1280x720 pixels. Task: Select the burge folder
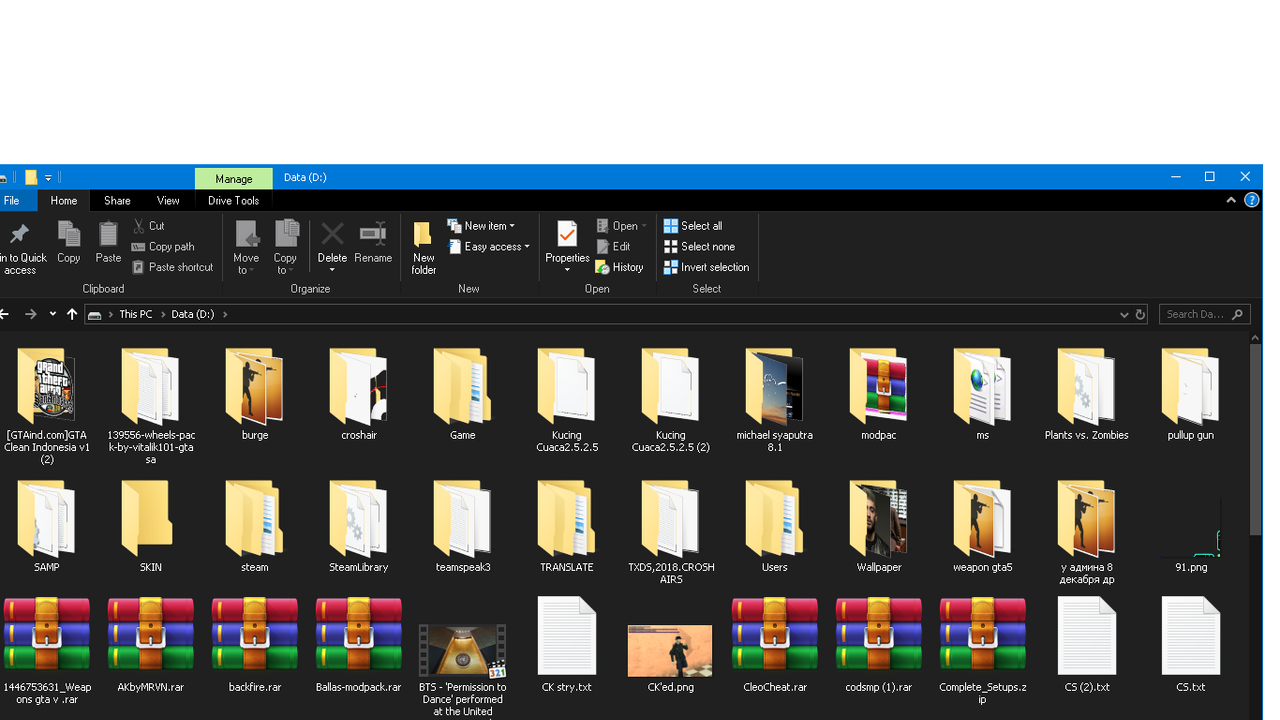255,394
